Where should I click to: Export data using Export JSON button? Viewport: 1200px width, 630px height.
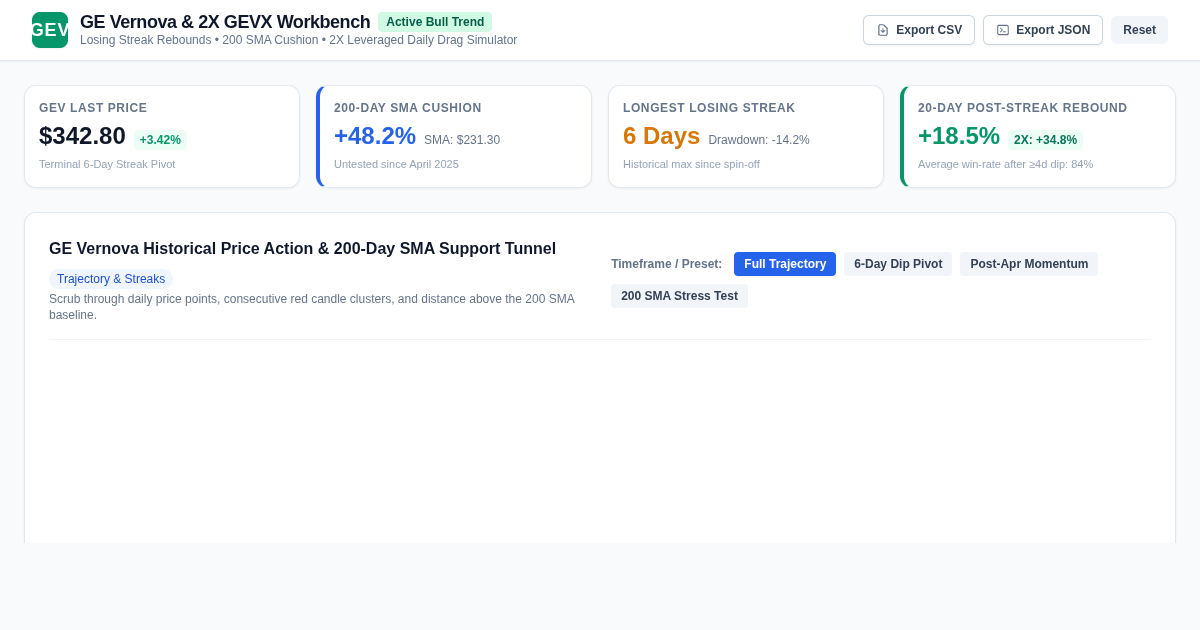(x=1043, y=30)
